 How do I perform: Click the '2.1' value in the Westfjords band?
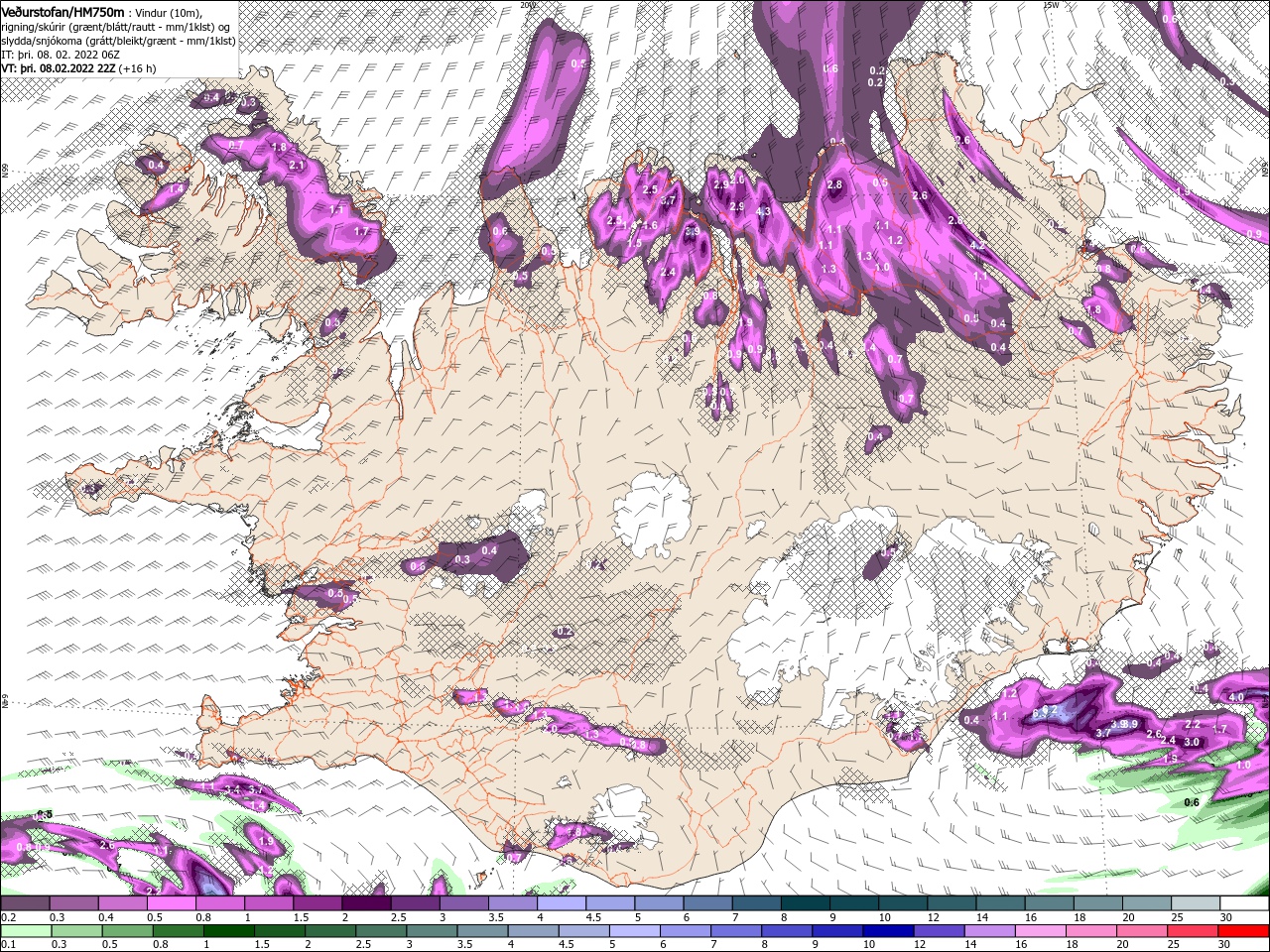[x=296, y=165]
